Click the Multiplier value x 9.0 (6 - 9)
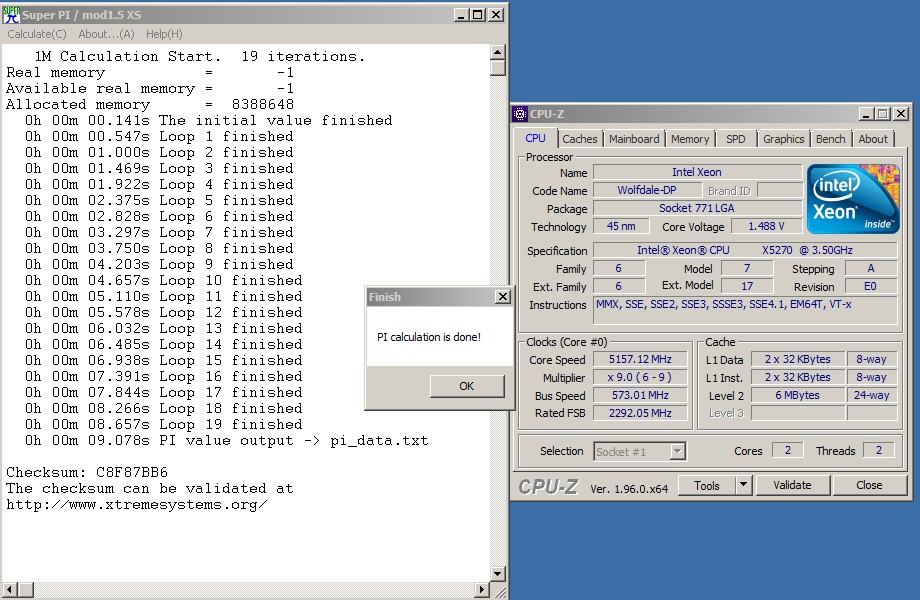This screenshot has width=920, height=600. coord(640,377)
